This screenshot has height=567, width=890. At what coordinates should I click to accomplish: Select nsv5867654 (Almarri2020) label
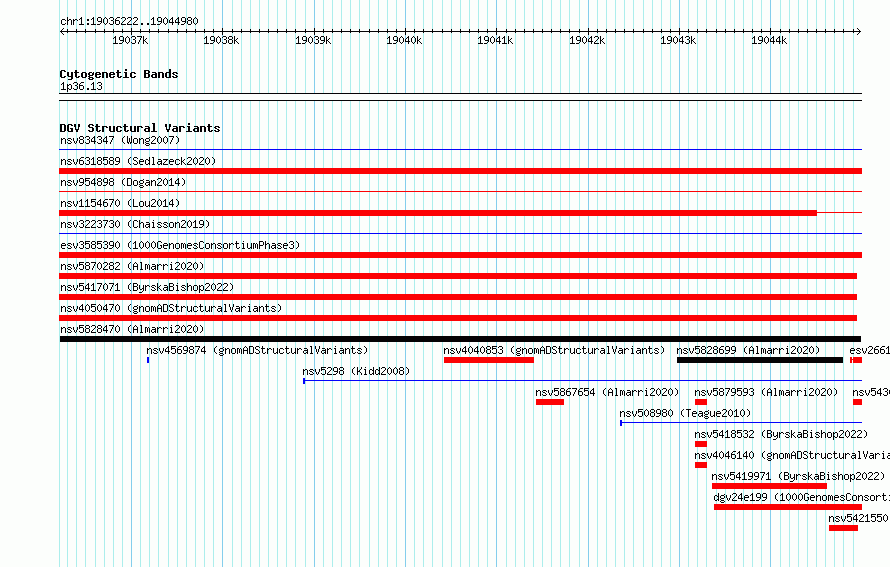click(x=607, y=392)
